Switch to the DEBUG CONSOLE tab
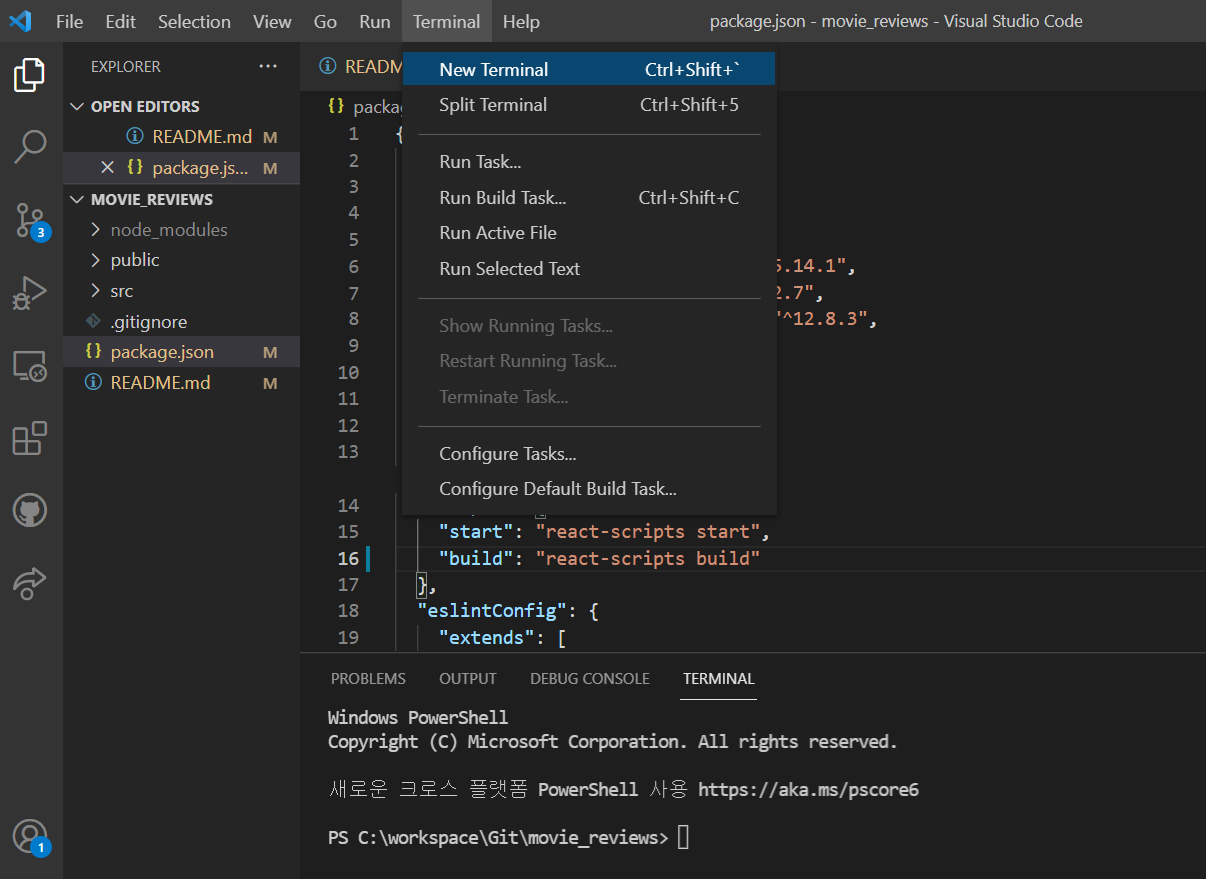 coord(590,678)
